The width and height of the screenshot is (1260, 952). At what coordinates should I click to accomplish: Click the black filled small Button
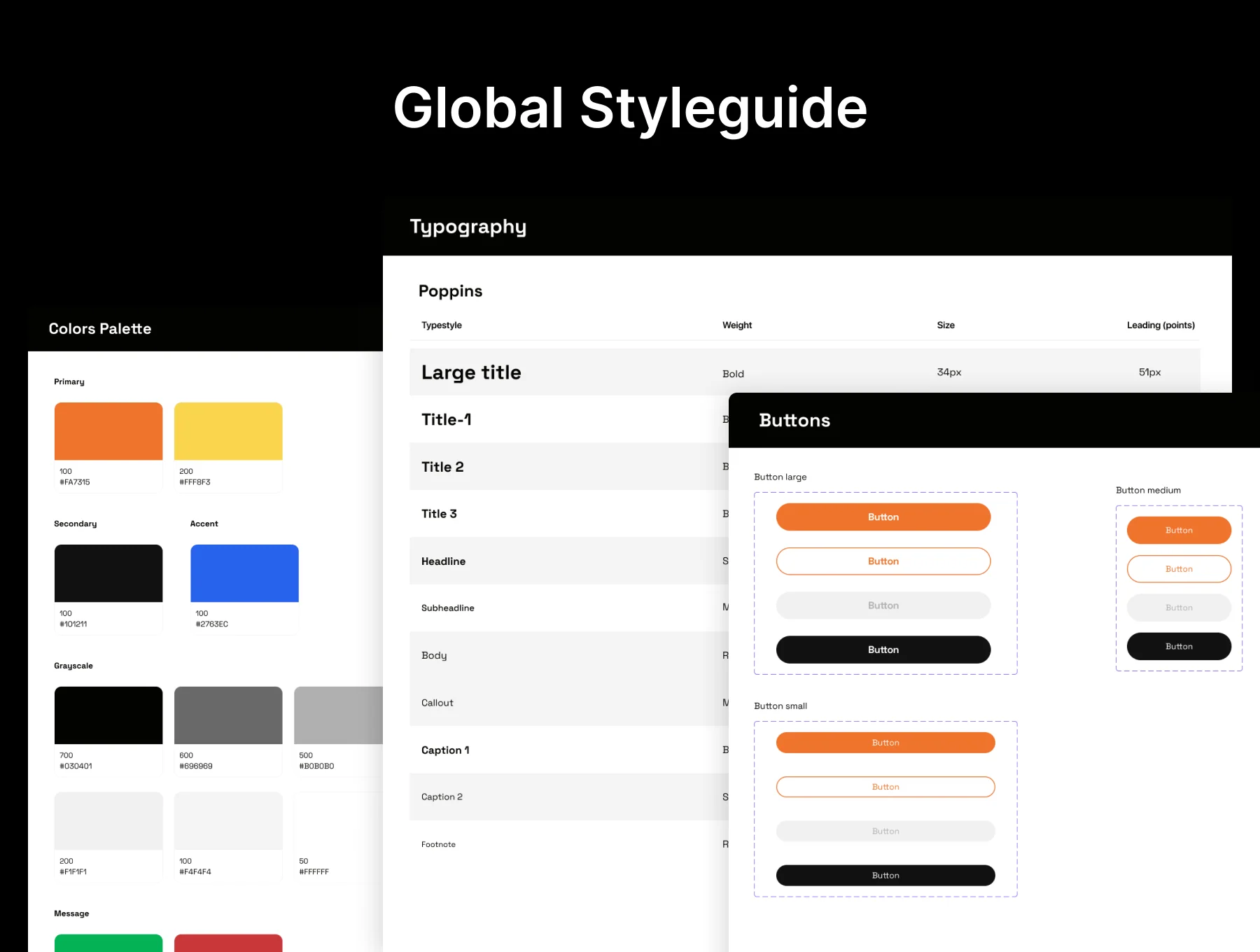point(885,875)
